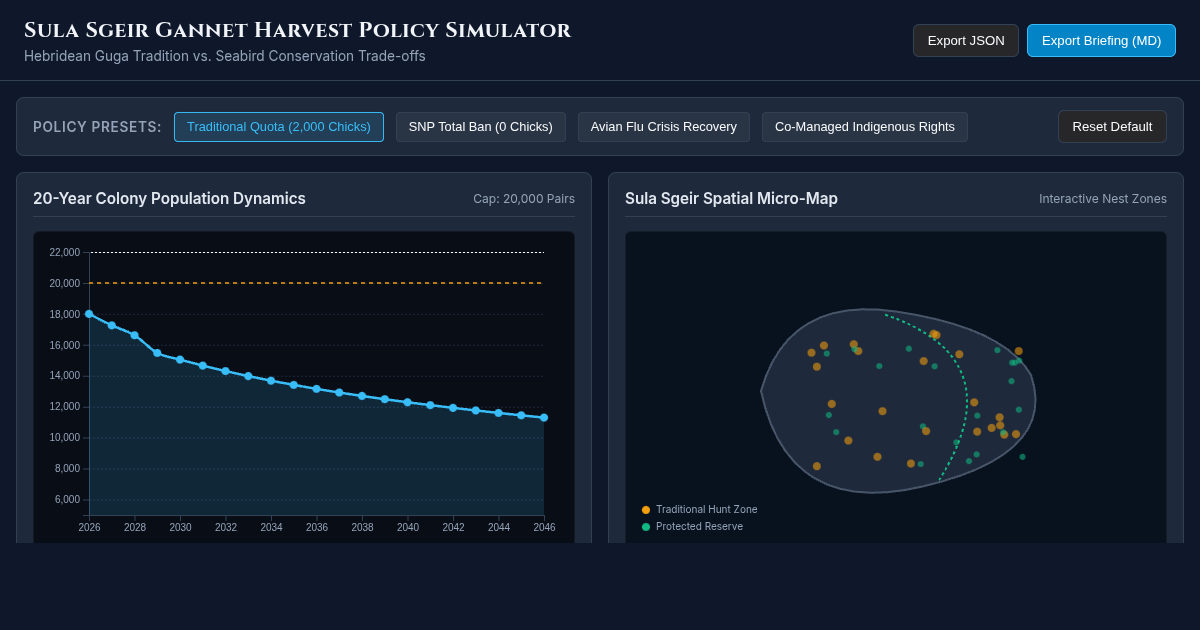Click the orange Traditional Hunt Zone legend dot
Image resolution: width=1200 pixels, height=630 pixels.
646,510
